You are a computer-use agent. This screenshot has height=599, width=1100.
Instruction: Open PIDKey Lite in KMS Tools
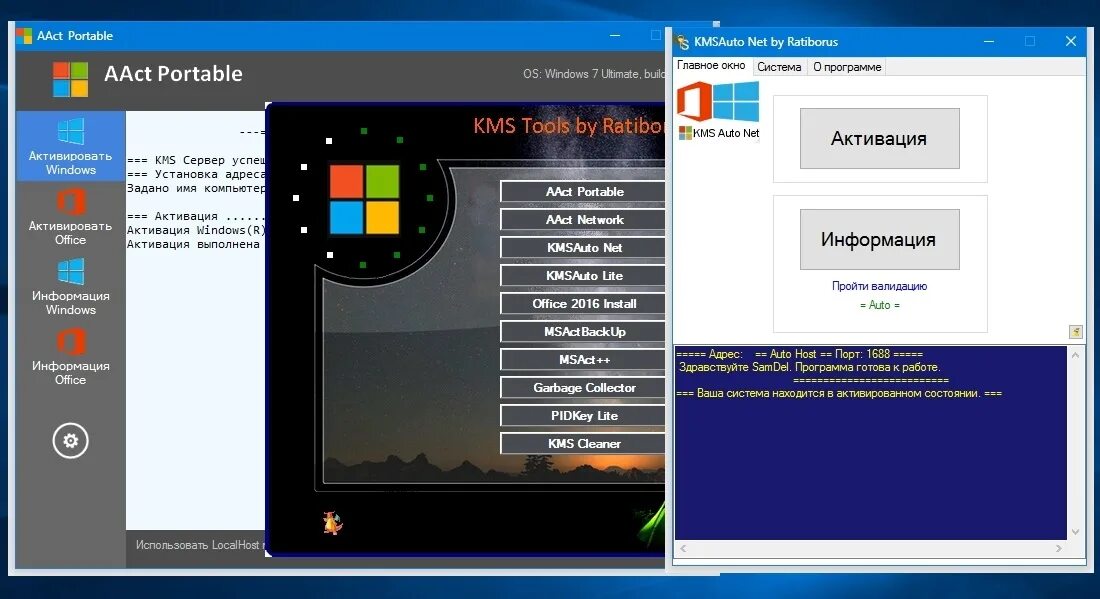point(584,416)
